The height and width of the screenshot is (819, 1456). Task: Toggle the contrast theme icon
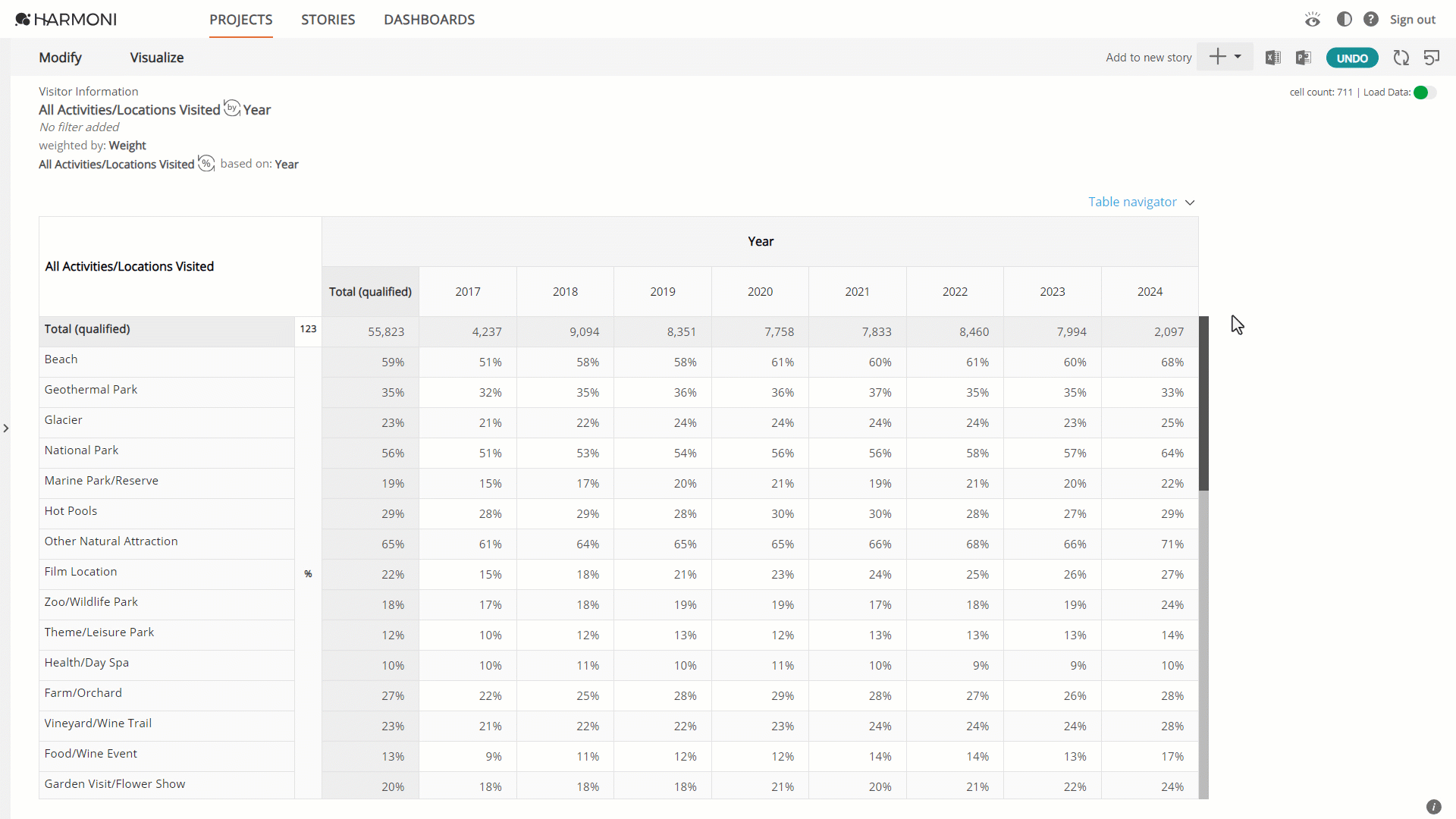pyautogui.click(x=1345, y=19)
